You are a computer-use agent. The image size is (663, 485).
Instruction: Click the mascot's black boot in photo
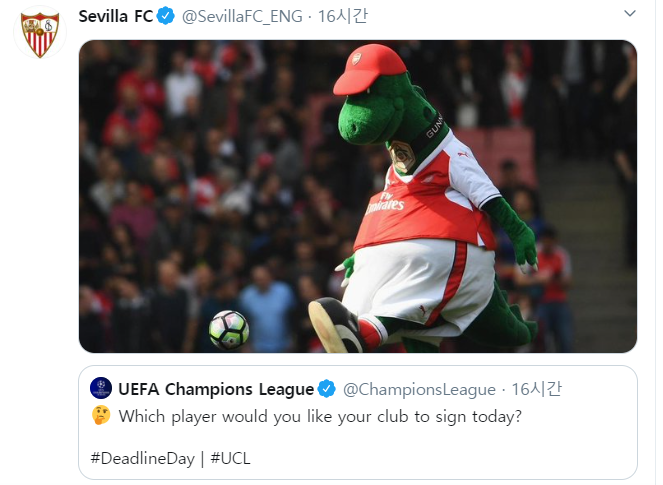(x=334, y=325)
